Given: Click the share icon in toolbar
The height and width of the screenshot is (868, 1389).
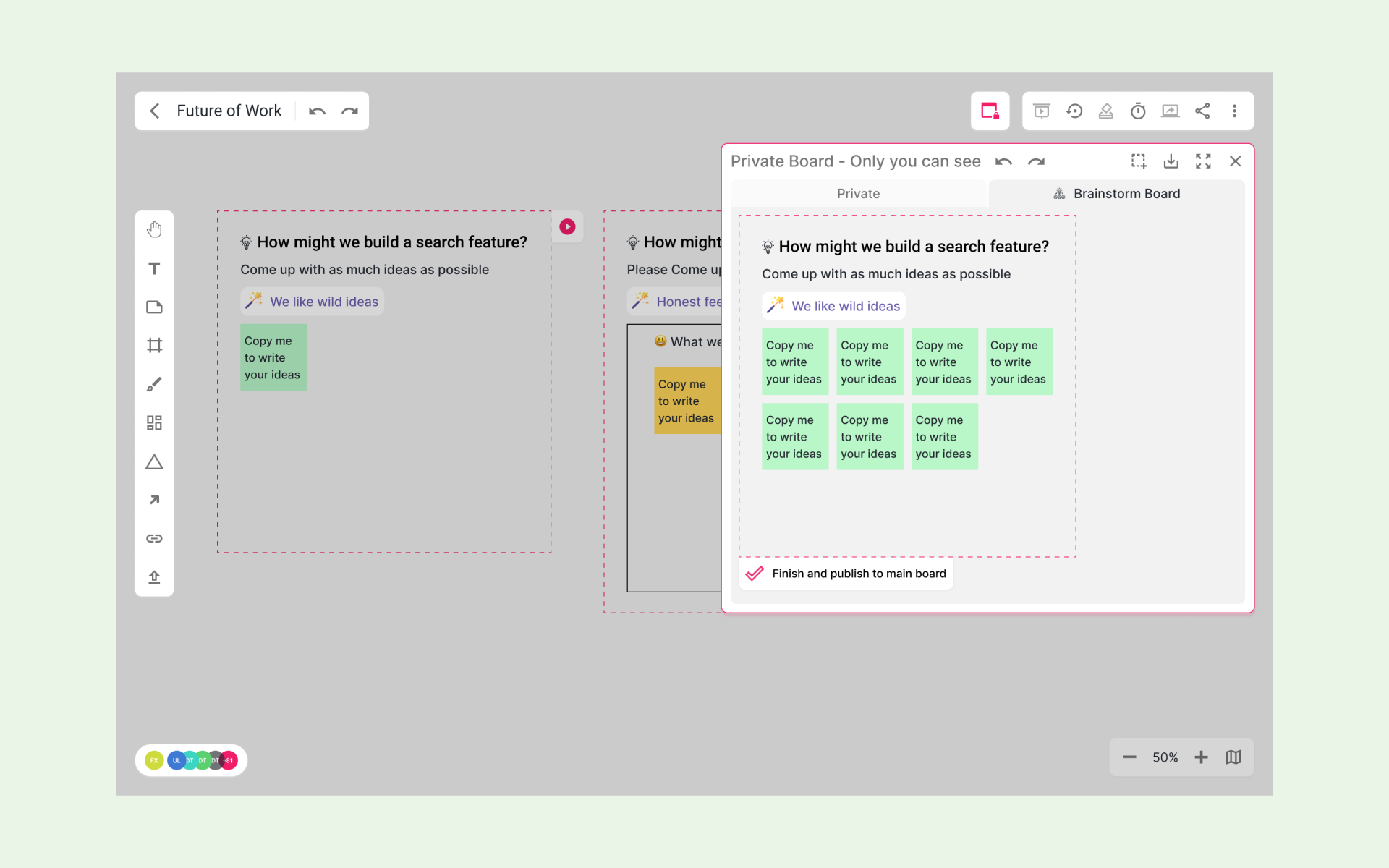Looking at the screenshot, I should tap(1202, 111).
